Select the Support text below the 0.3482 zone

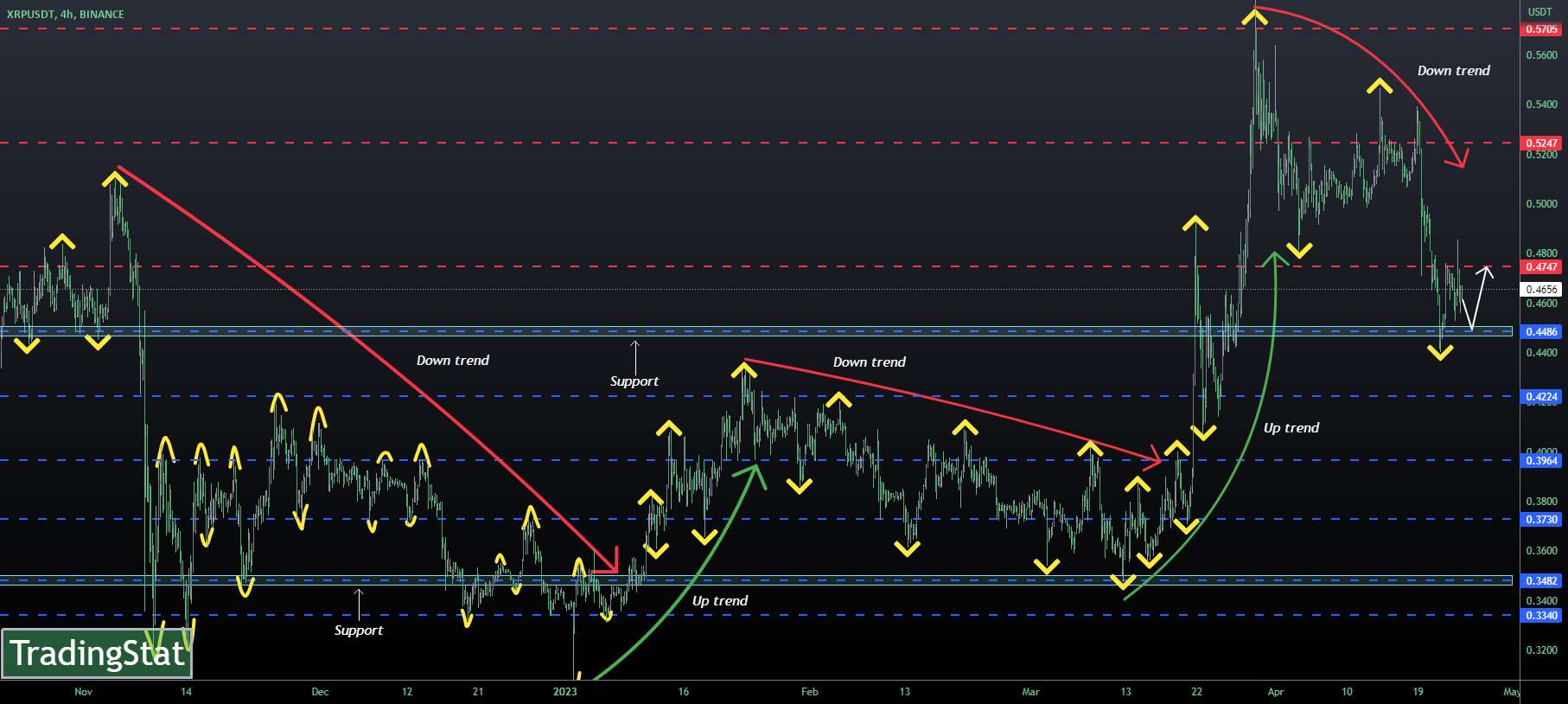pyautogui.click(x=358, y=630)
